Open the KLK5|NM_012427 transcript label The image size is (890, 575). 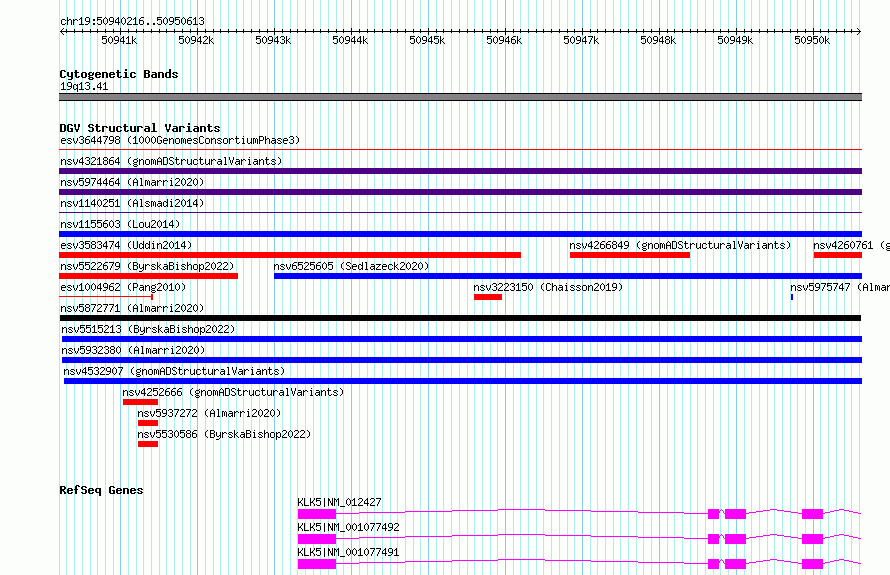[x=339, y=502]
